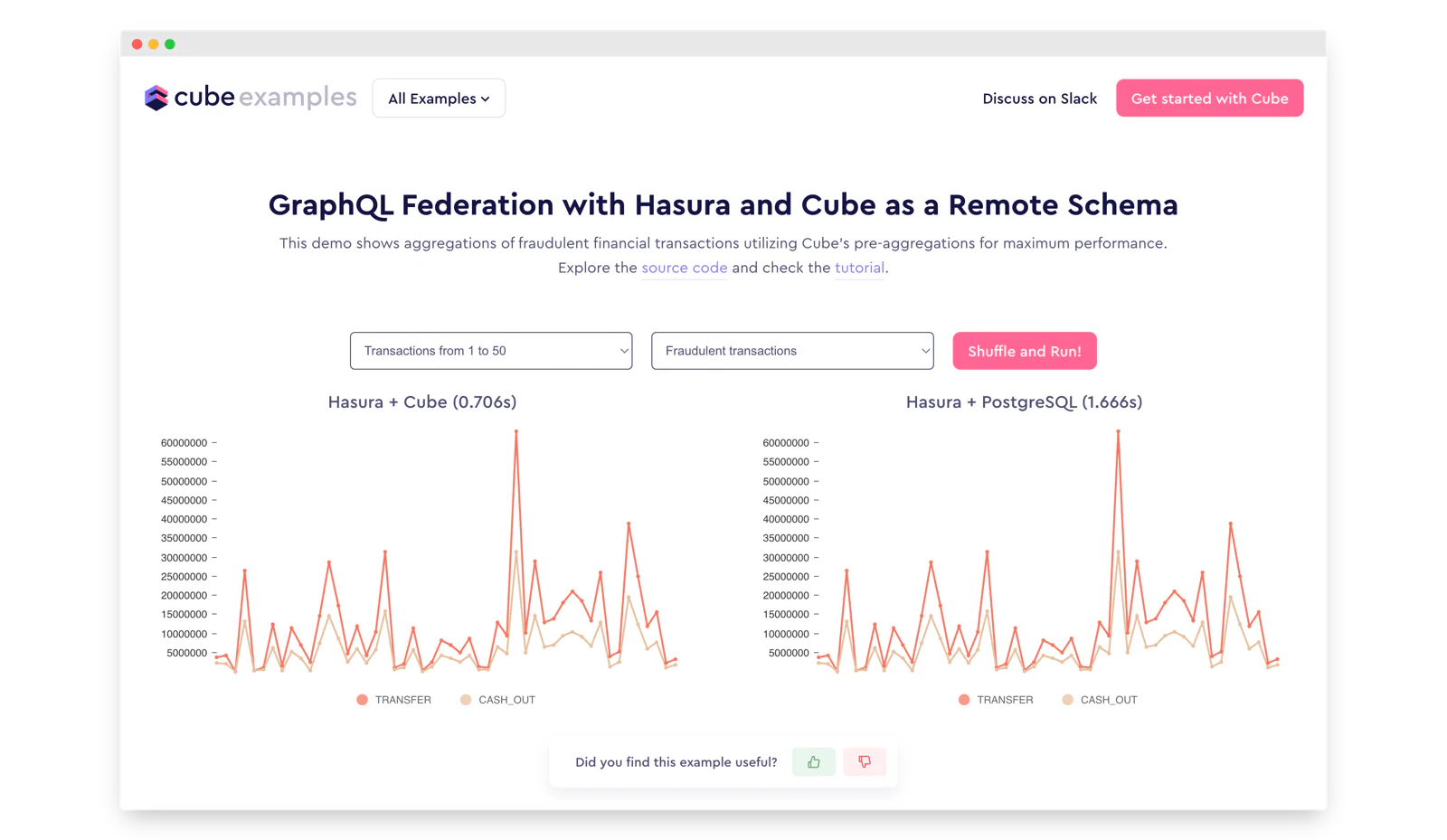Click the red close window dot
1447x840 pixels.
click(x=137, y=44)
